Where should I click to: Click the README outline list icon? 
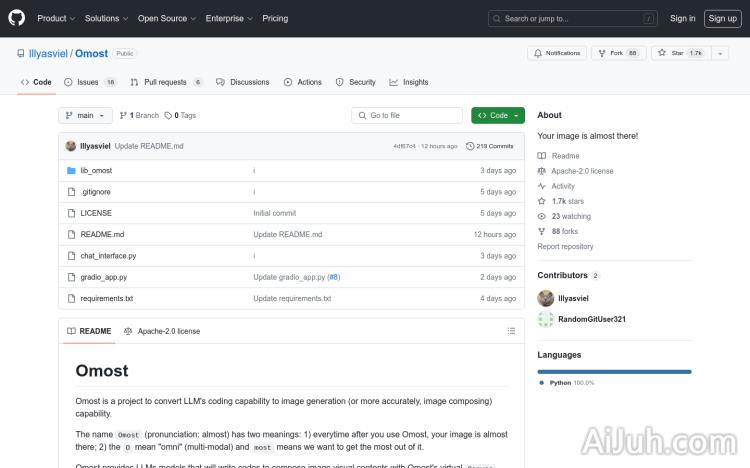tap(512, 331)
